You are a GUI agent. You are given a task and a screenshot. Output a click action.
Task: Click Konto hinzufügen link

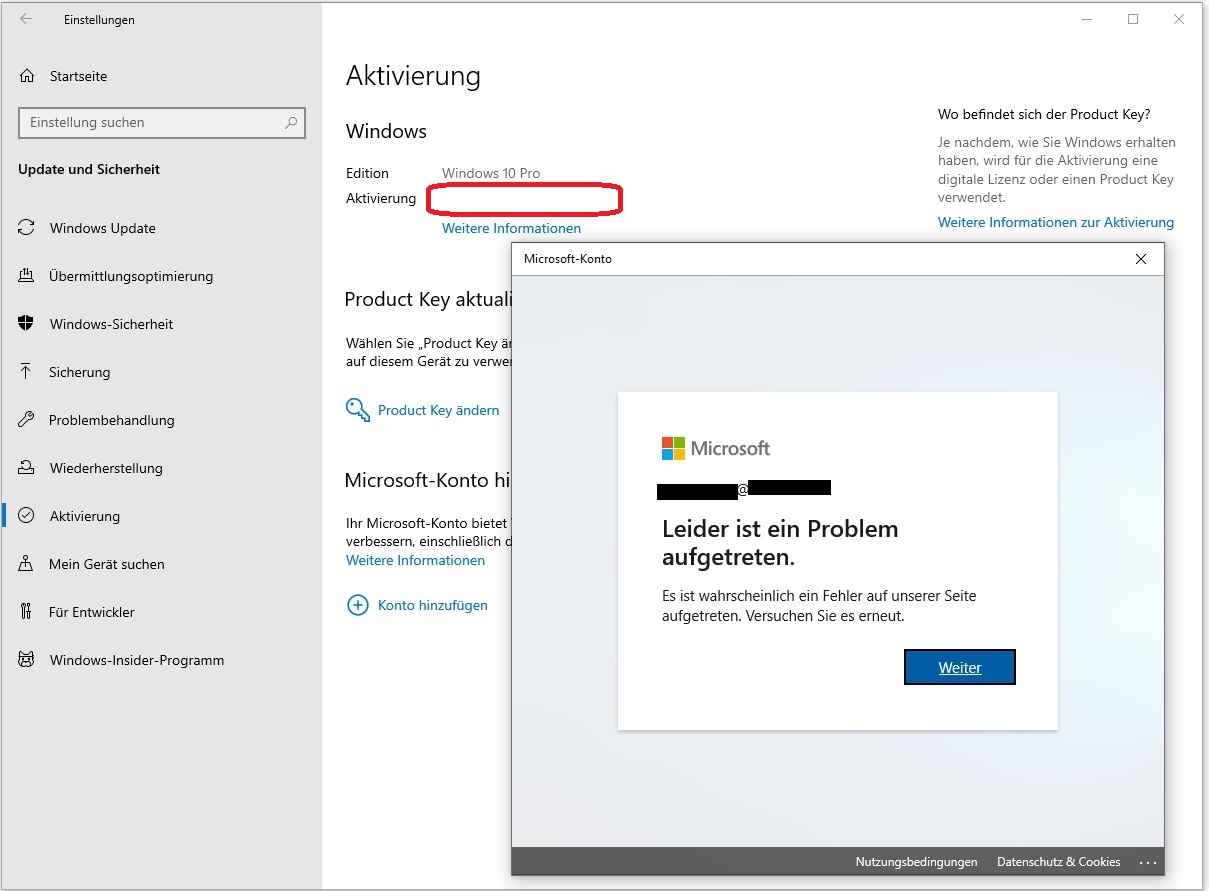click(x=433, y=605)
